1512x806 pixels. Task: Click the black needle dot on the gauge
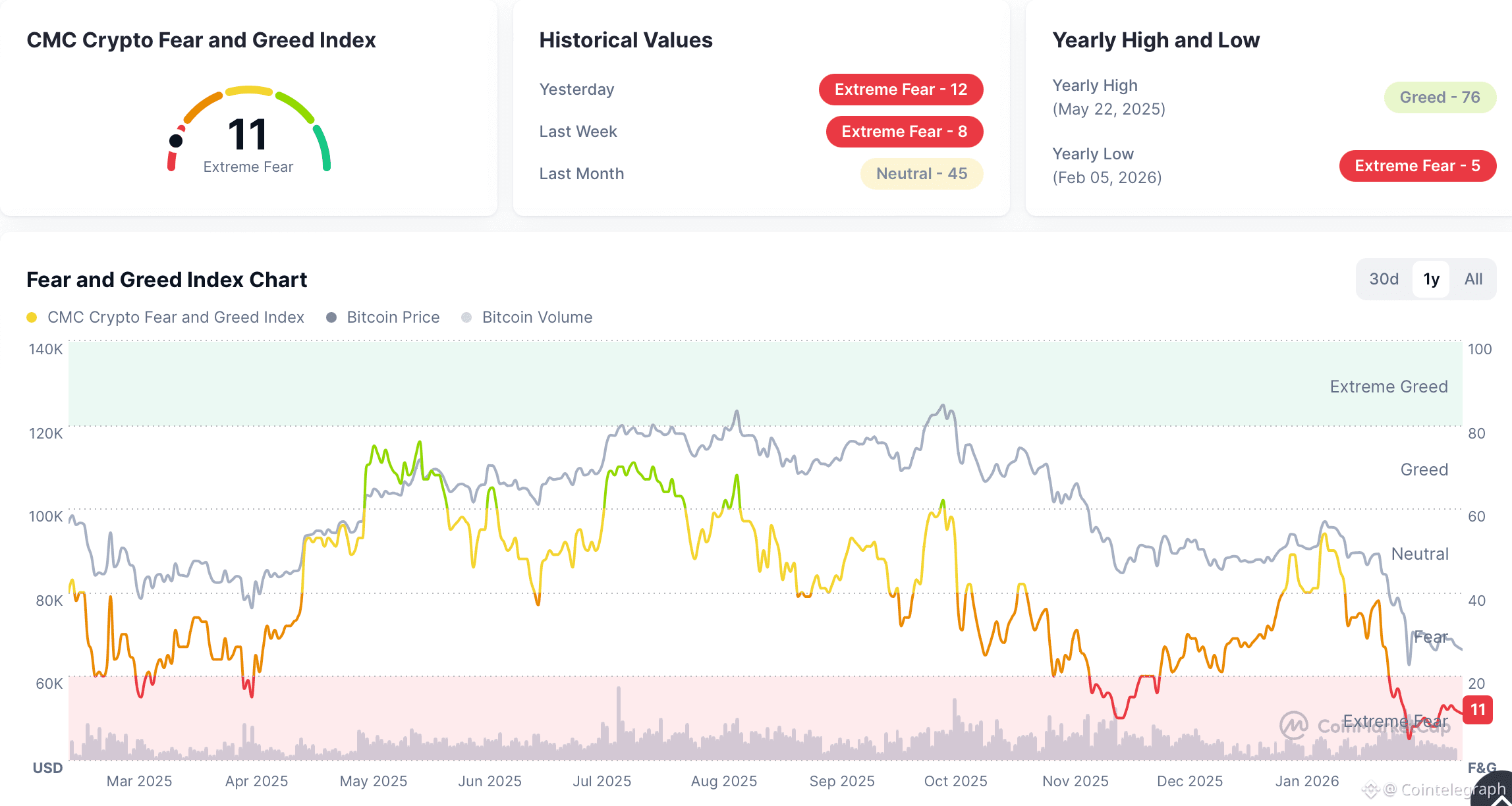(x=175, y=140)
